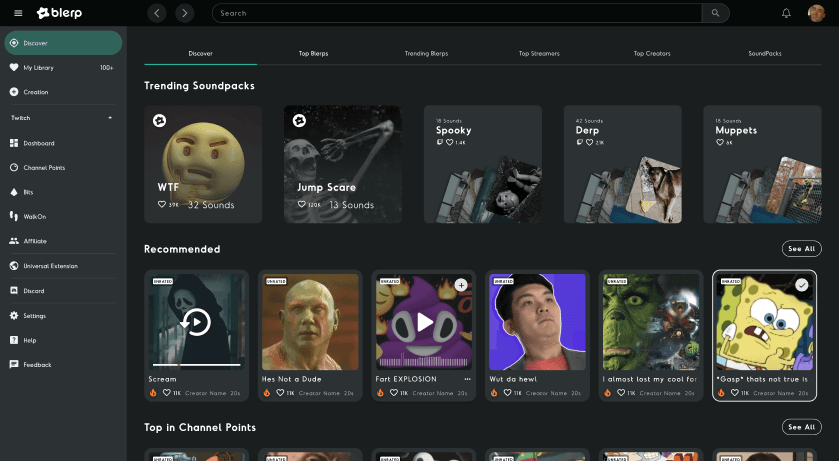This screenshot has height=461, width=839.
Task: Like the Scream blerp heart icon
Action: 166,393
